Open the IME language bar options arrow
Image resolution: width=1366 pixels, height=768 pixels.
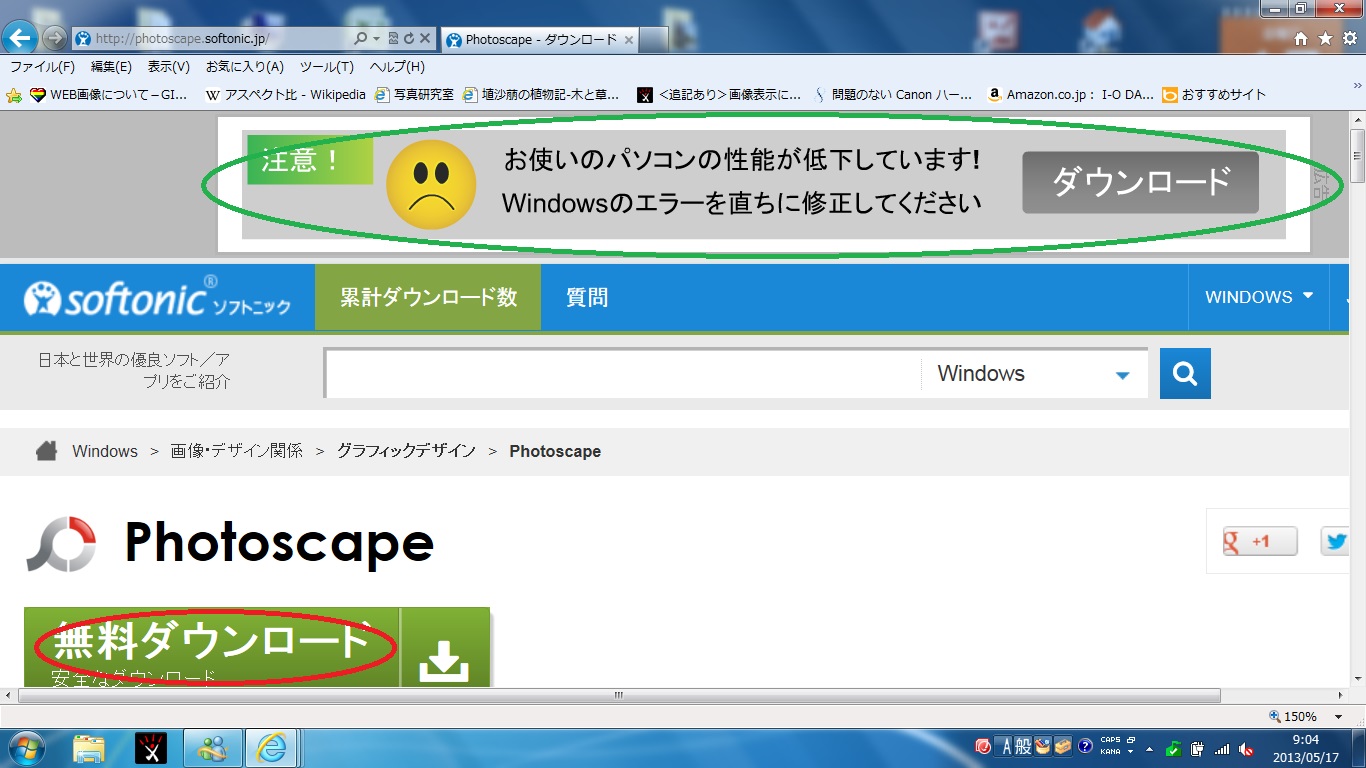pos(1131,751)
